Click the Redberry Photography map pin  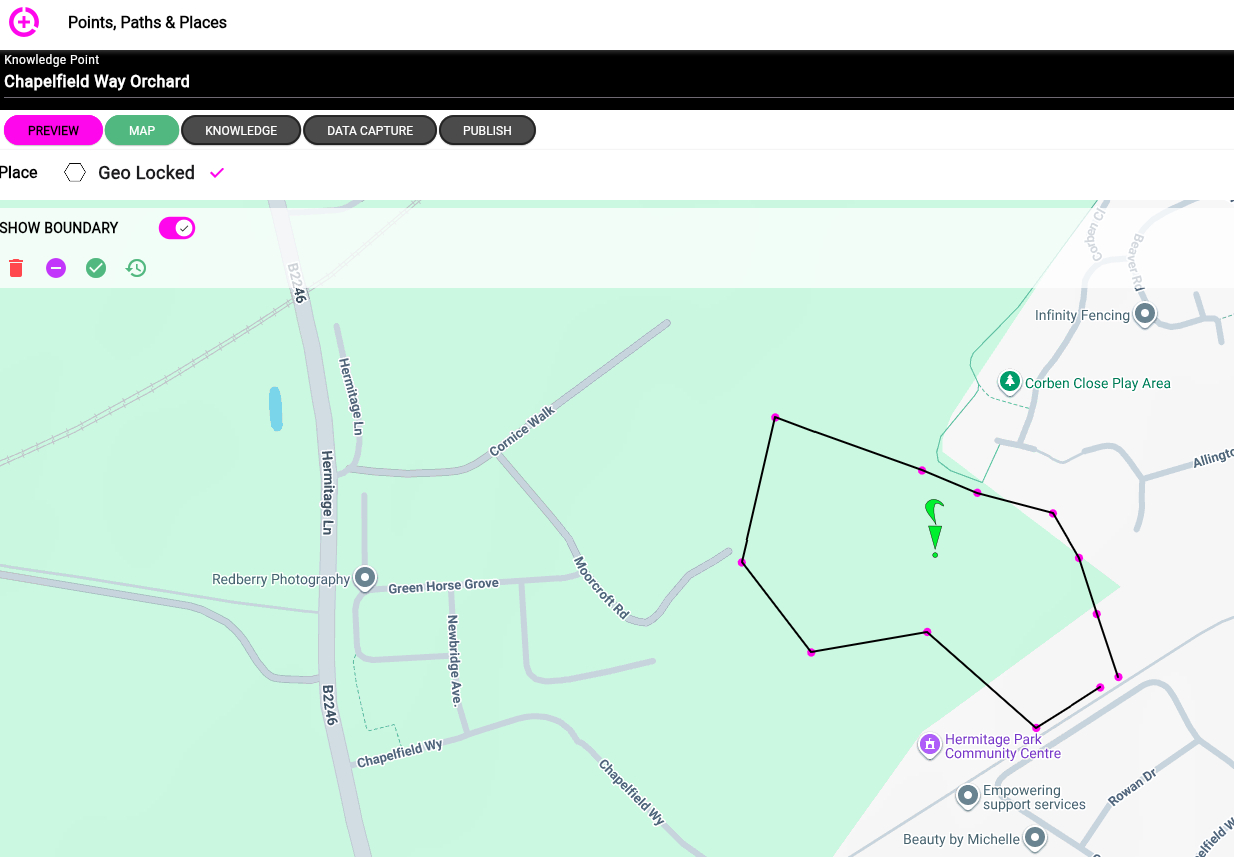pyautogui.click(x=366, y=578)
